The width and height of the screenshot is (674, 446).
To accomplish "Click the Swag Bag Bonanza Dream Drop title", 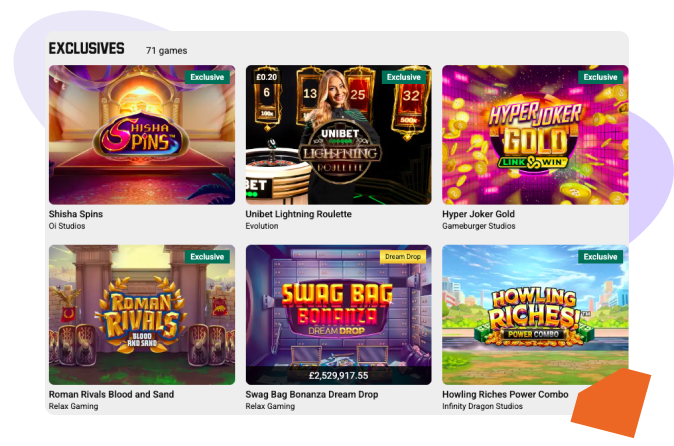I will (x=312, y=394).
